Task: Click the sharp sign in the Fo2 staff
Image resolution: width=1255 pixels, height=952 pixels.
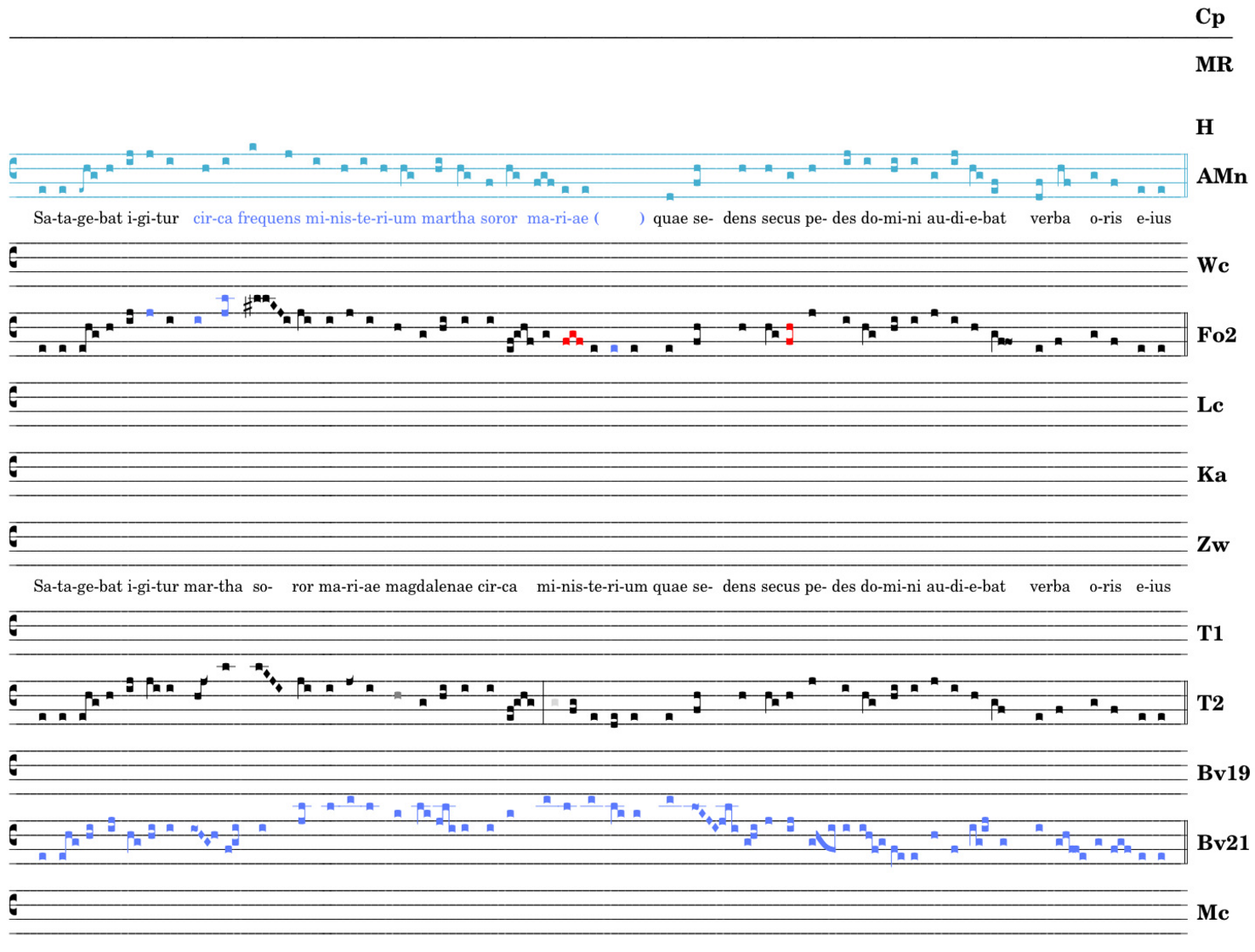Action: [247, 306]
